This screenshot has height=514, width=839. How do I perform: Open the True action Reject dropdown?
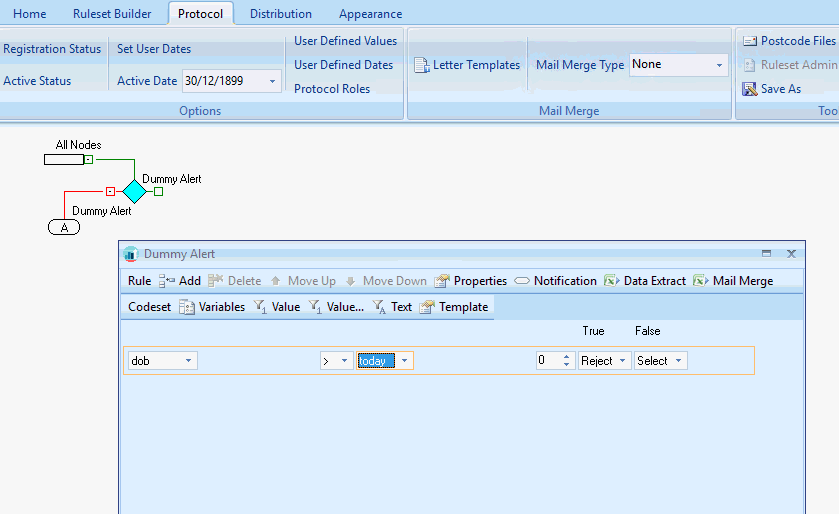pos(623,361)
